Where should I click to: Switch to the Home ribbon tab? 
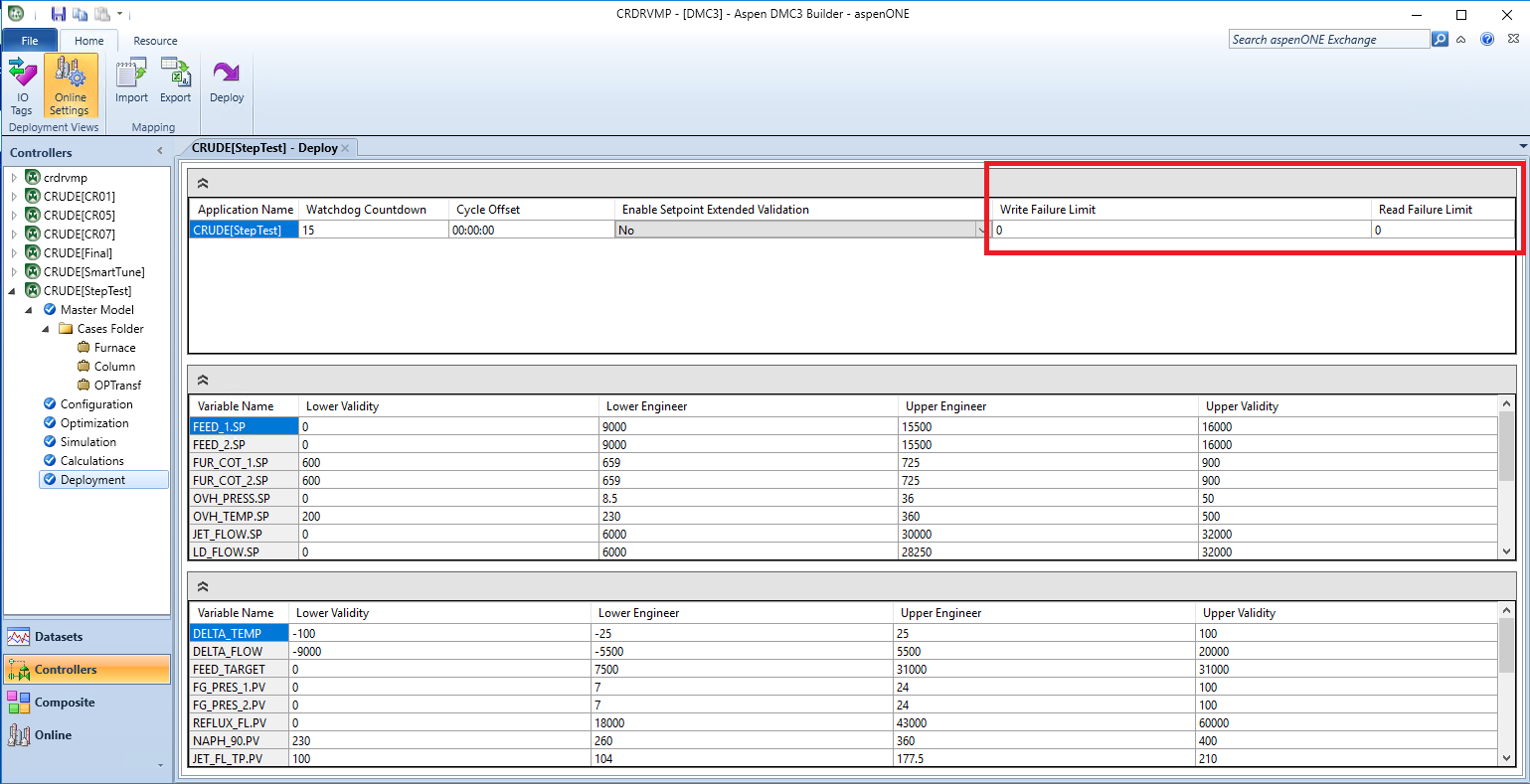coord(88,41)
